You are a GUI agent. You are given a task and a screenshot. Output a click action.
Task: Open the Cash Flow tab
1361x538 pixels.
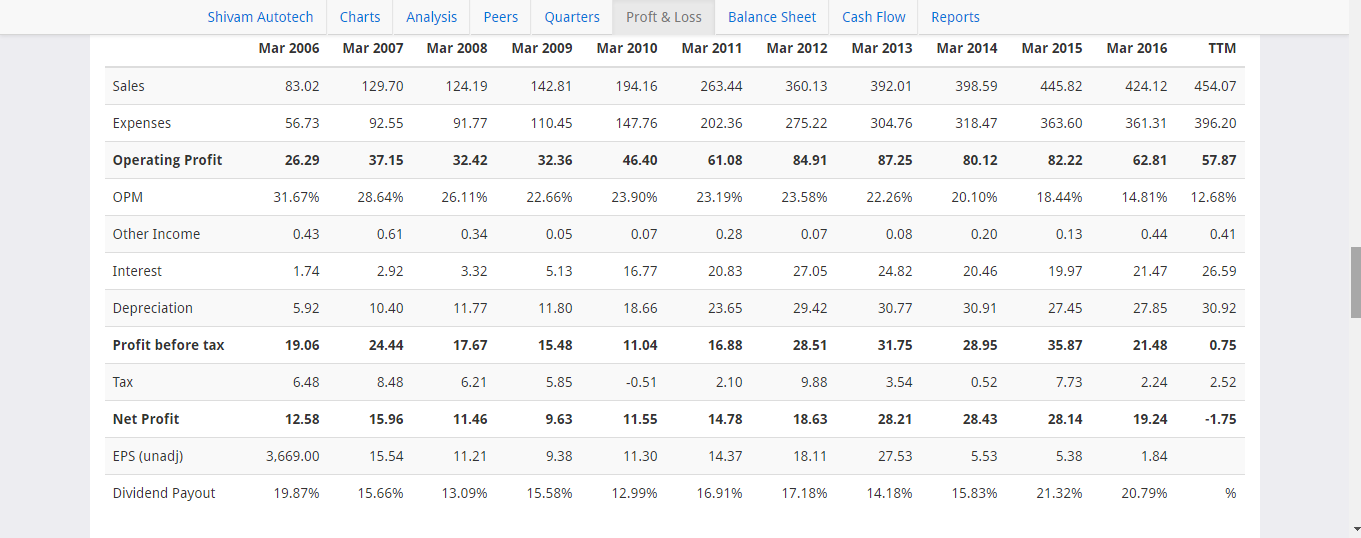click(874, 17)
